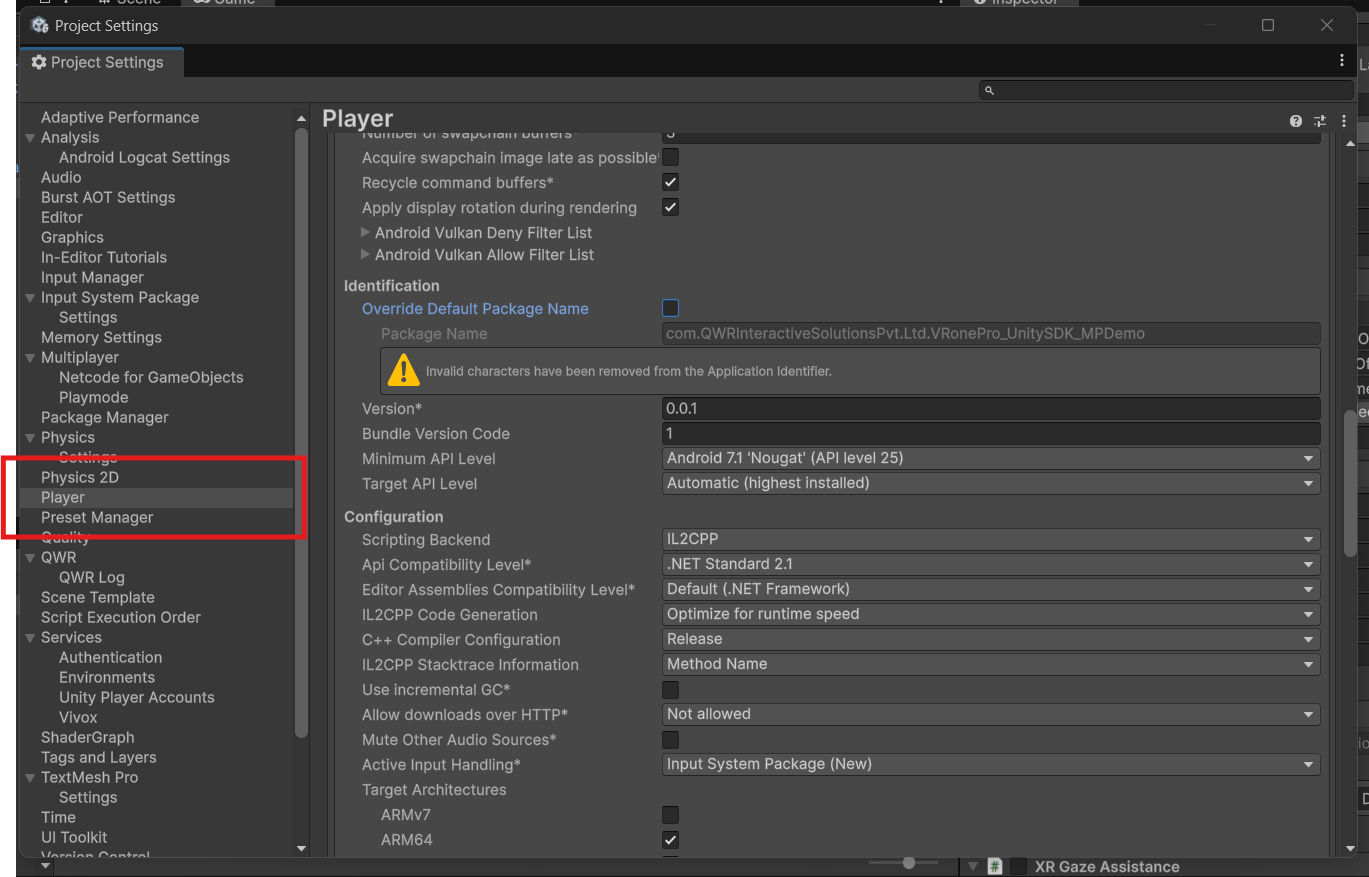
Task: Open Editor Assemblies Compatibility Level dropdown
Action: (x=991, y=589)
